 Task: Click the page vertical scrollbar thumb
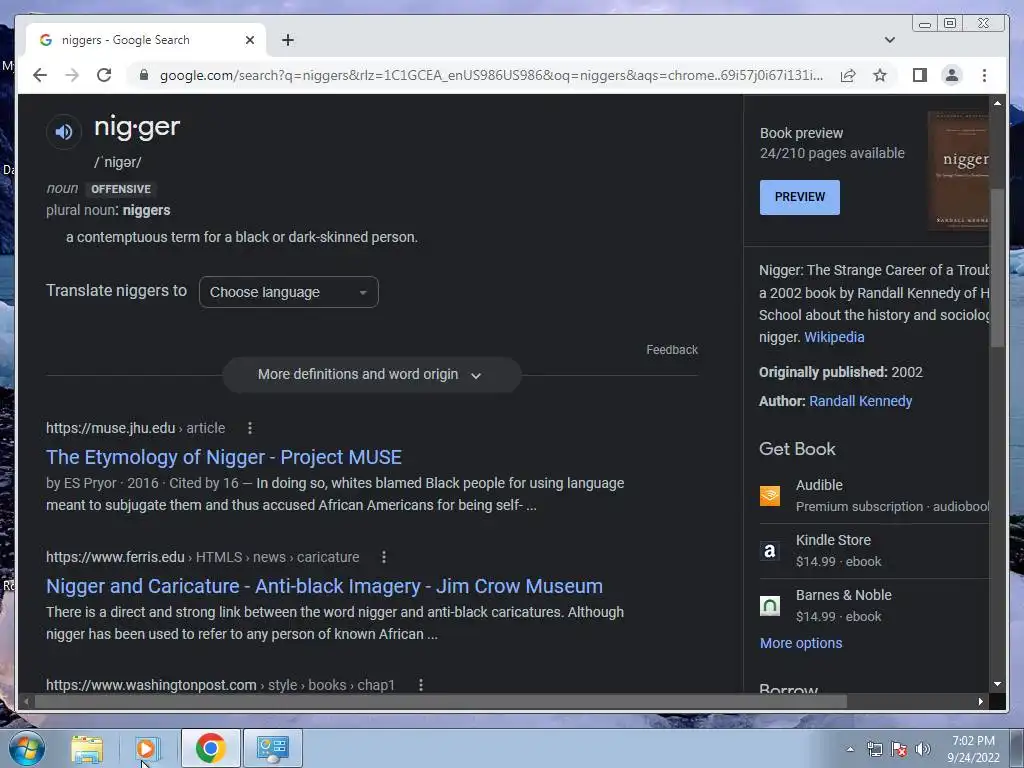(x=997, y=268)
